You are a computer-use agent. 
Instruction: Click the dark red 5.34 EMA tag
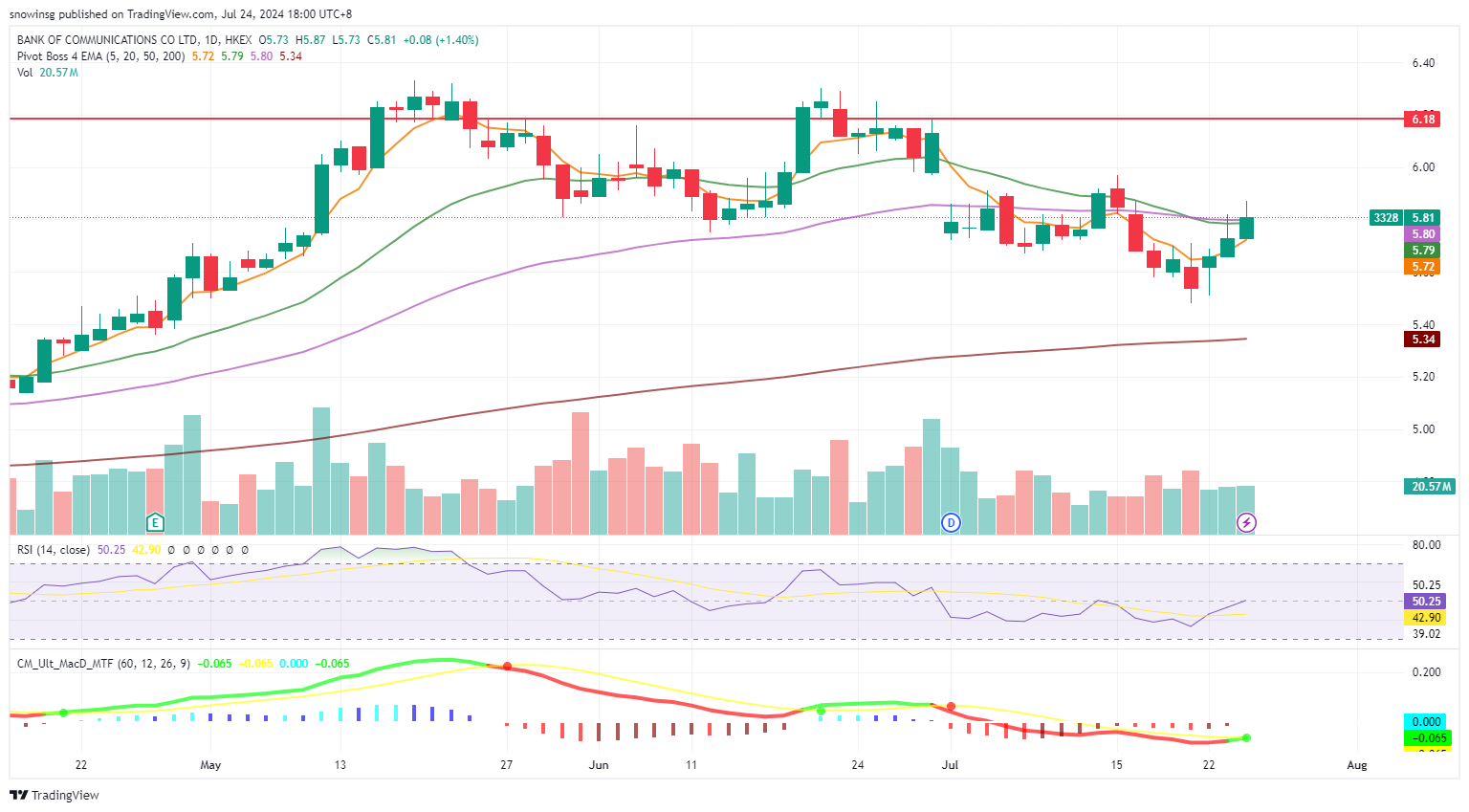[x=1422, y=340]
